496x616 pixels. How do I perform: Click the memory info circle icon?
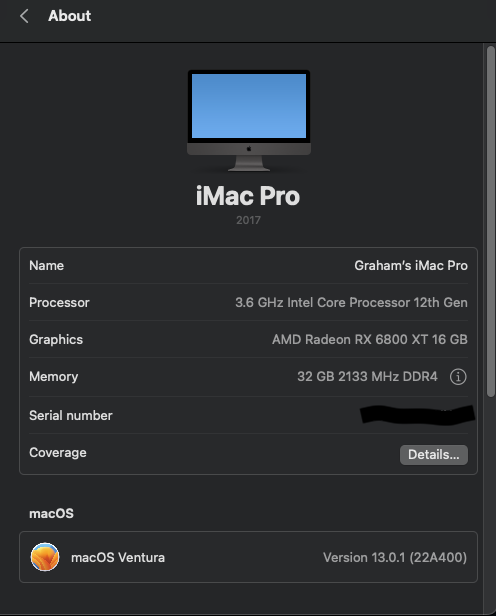[x=458, y=377]
